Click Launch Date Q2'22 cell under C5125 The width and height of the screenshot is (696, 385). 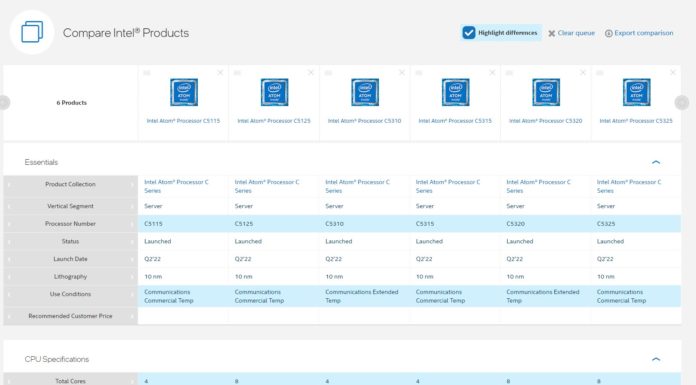tap(273, 259)
